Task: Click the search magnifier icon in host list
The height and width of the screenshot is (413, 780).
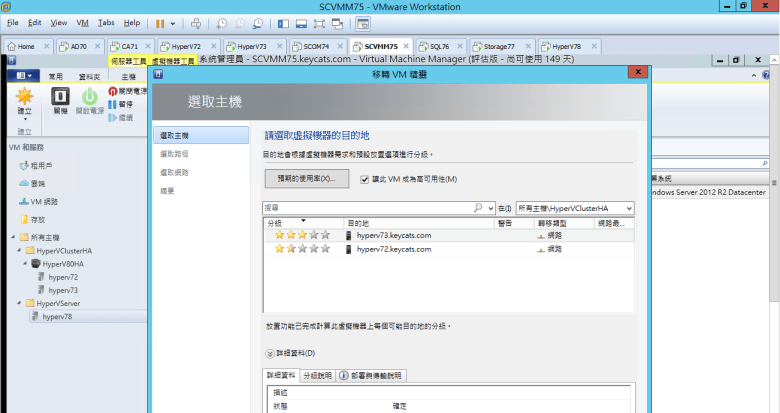Action: coord(478,207)
